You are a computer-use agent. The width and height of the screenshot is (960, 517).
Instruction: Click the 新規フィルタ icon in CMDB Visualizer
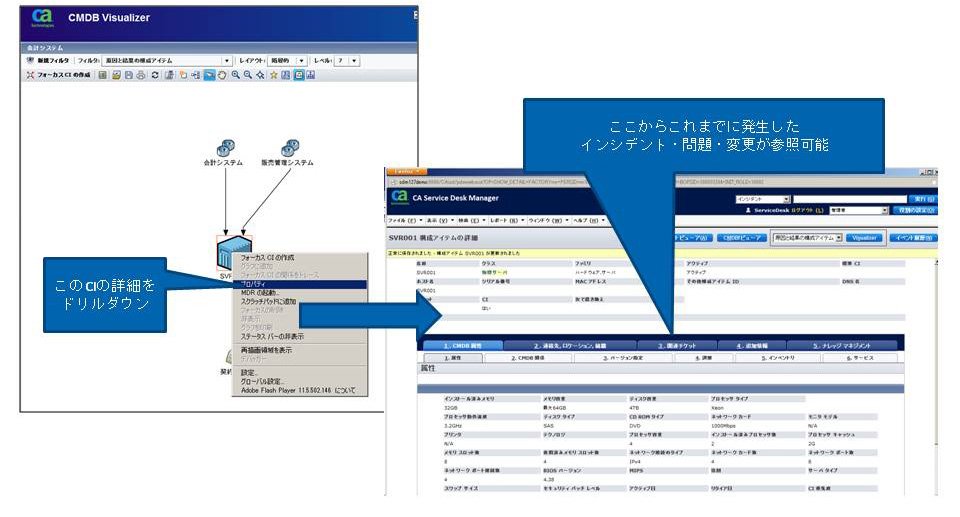[x=30, y=61]
